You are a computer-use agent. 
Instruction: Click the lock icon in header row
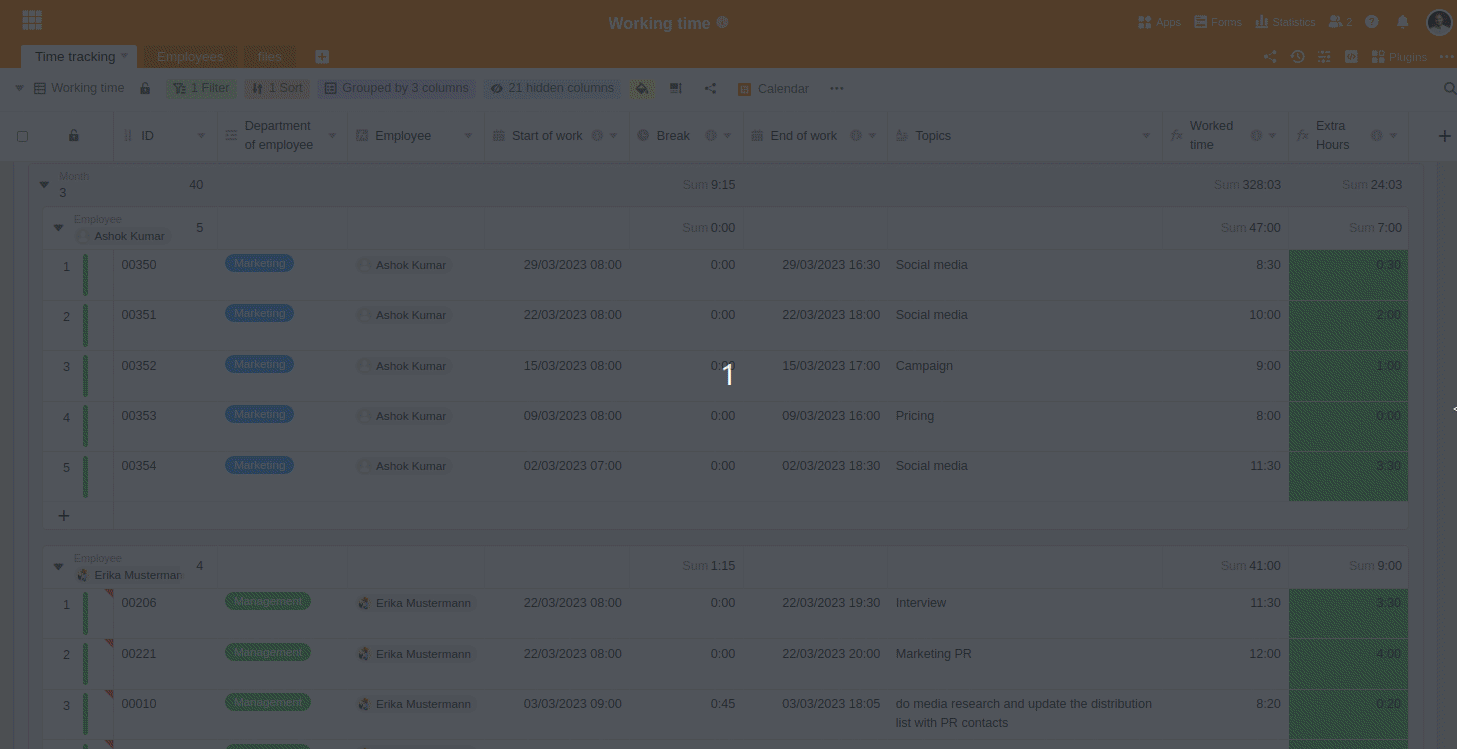[73, 136]
